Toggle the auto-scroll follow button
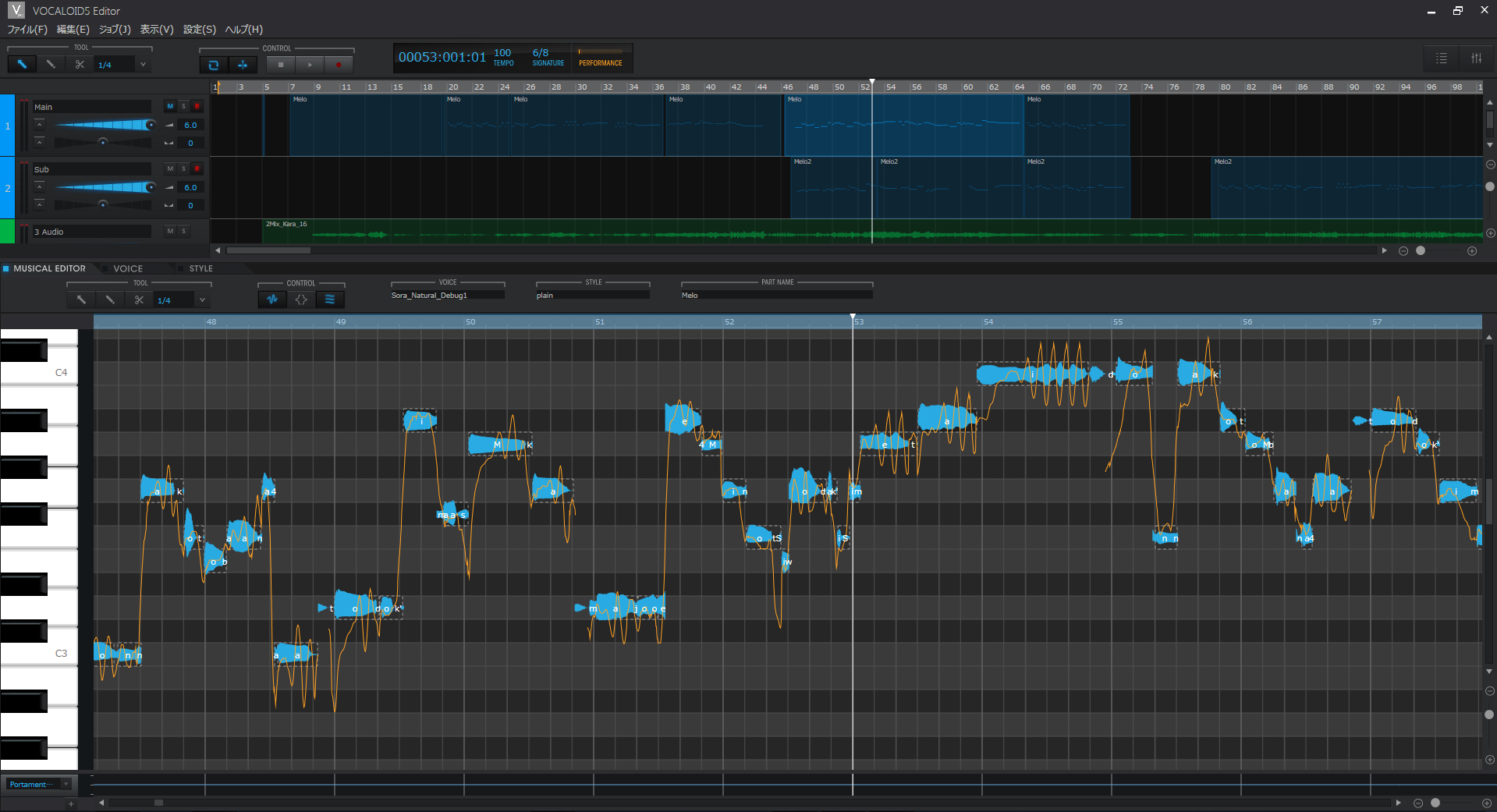Viewport: 1497px width, 812px height. point(243,65)
